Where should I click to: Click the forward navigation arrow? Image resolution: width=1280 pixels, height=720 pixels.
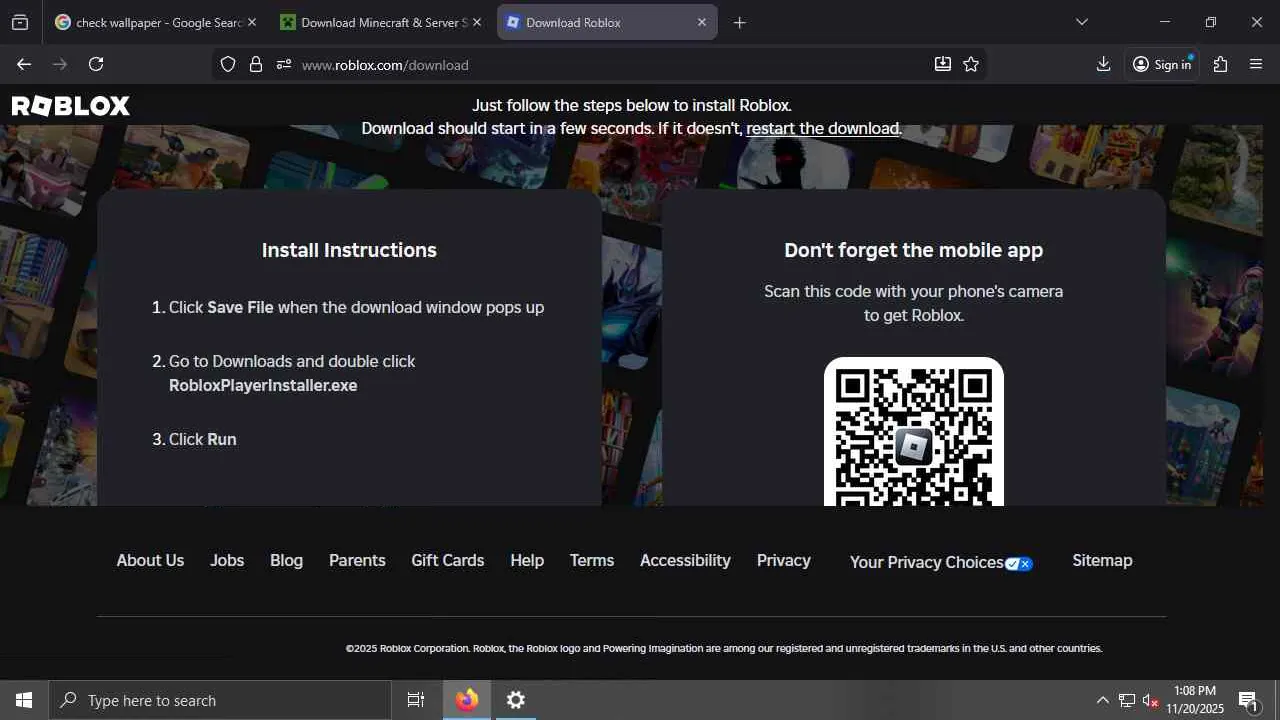60,64
